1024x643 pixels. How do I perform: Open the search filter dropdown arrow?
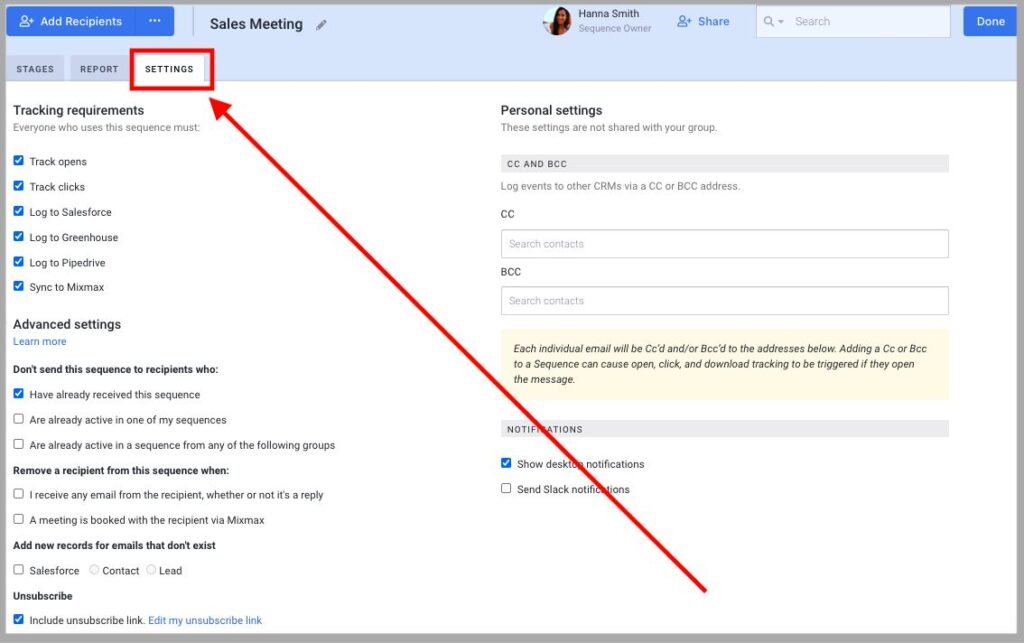pos(774,22)
